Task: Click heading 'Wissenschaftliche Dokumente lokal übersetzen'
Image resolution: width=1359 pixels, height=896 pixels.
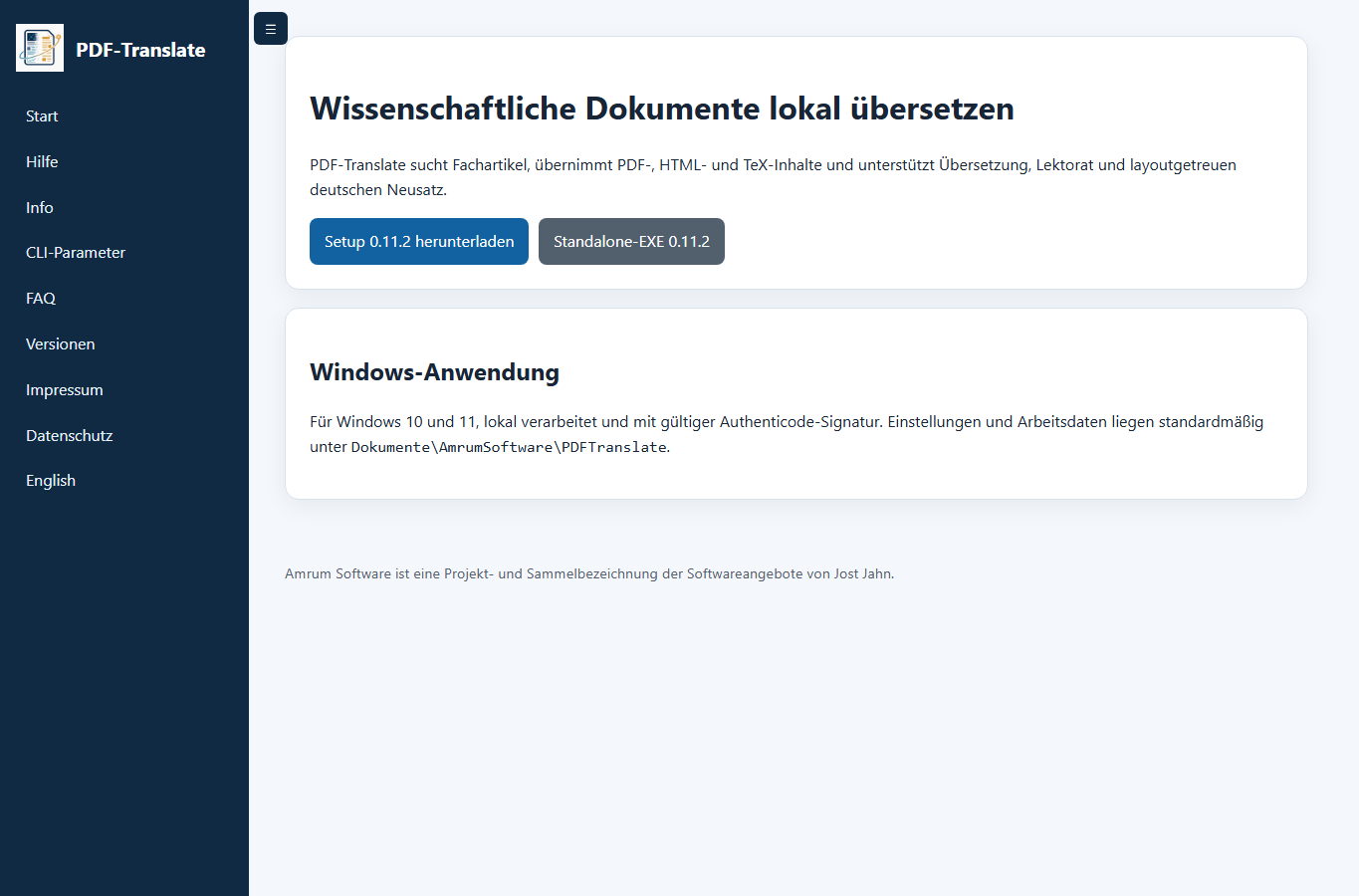Action: (x=662, y=109)
